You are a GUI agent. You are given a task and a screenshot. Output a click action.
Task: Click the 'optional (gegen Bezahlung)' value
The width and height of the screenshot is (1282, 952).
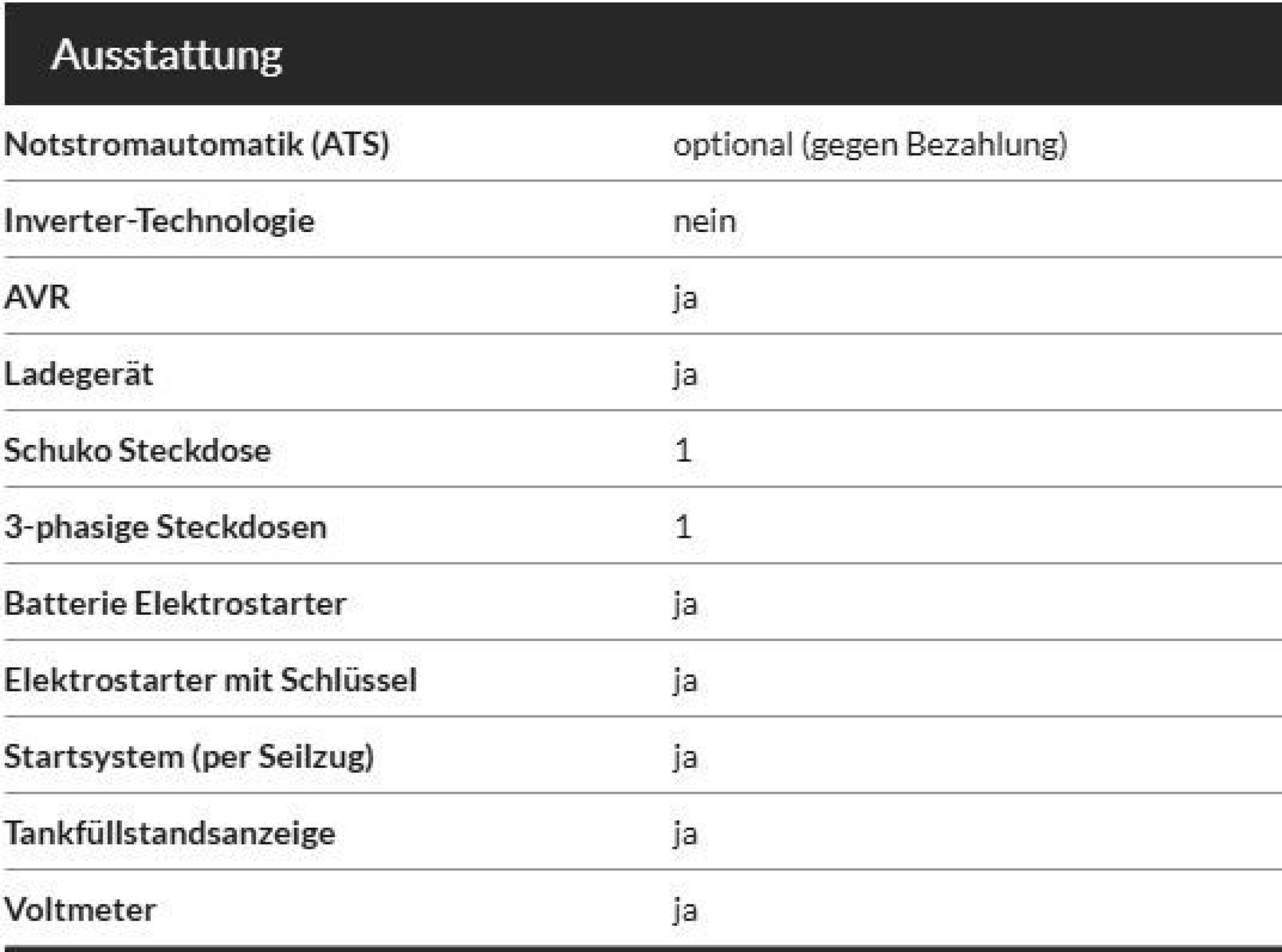tap(870, 144)
